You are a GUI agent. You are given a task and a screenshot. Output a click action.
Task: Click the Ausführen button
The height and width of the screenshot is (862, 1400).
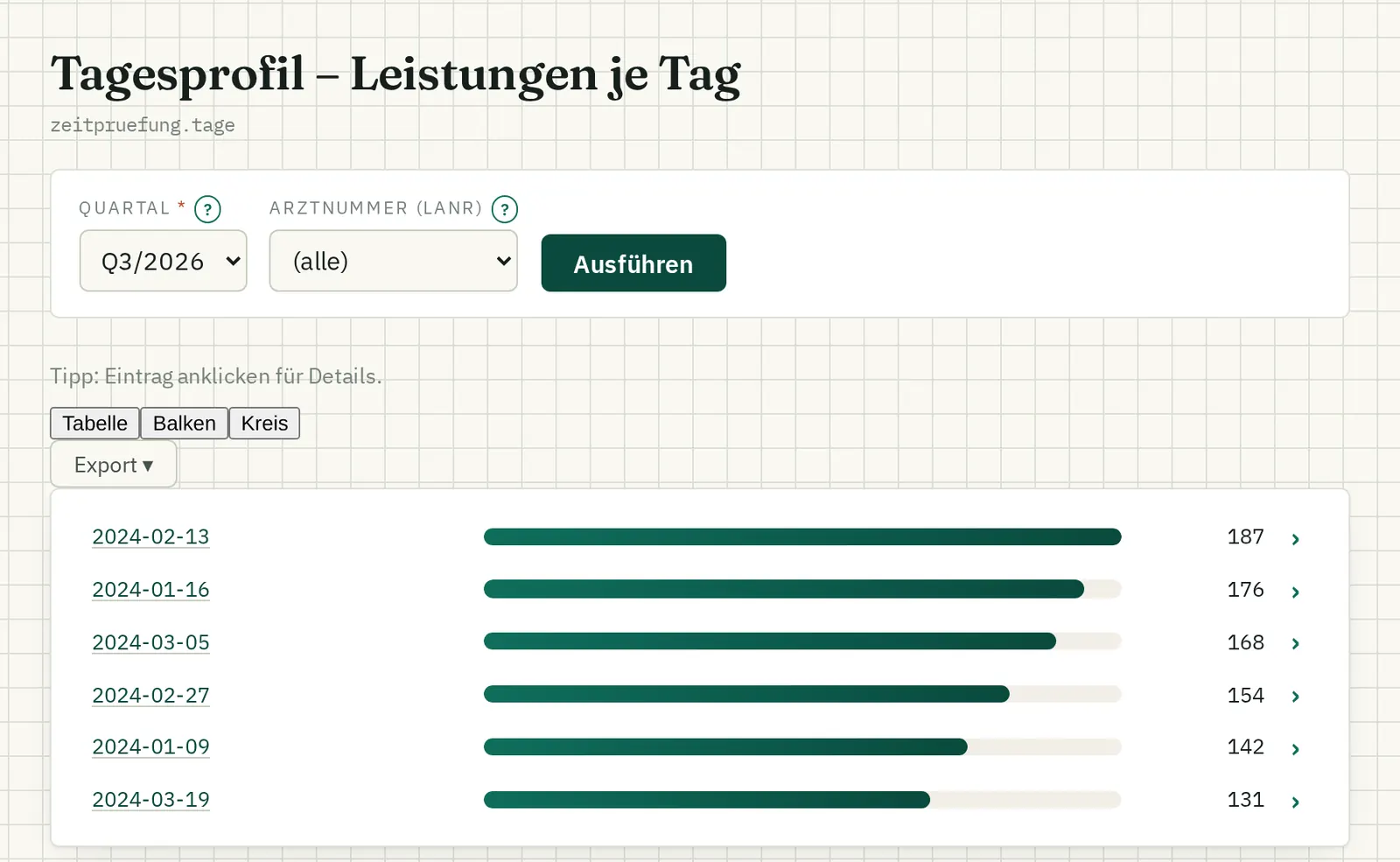[633, 263]
